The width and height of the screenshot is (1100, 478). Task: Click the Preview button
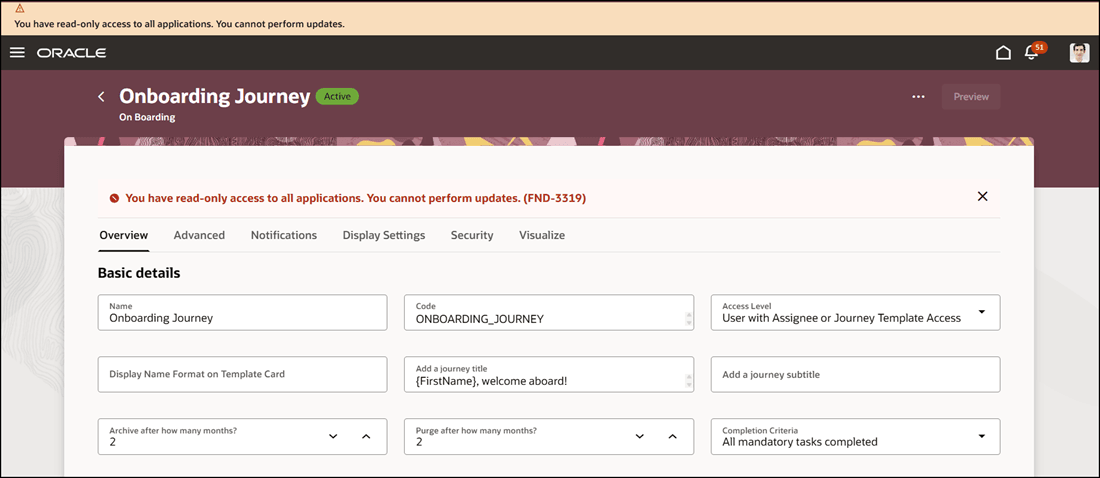(x=970, y=97)
